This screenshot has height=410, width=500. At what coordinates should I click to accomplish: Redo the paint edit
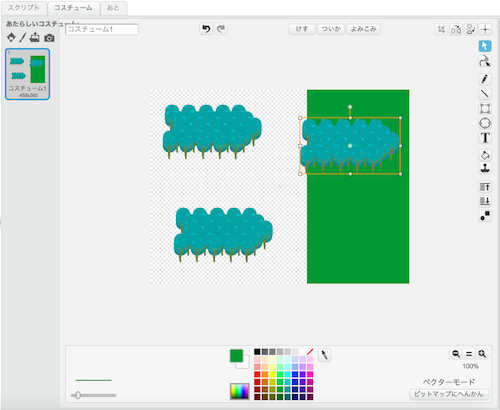221,29
